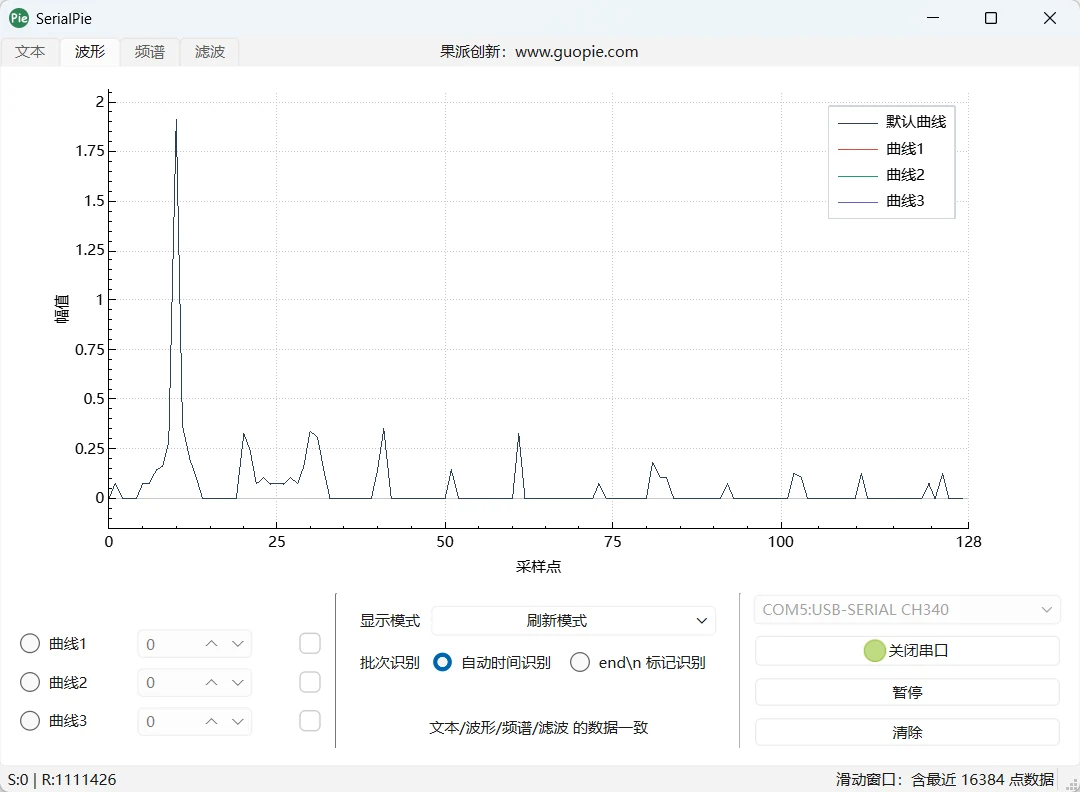This screenshot has width=1080, height=792.
Task: Click the 清除 button
Action: coord(907,732)
